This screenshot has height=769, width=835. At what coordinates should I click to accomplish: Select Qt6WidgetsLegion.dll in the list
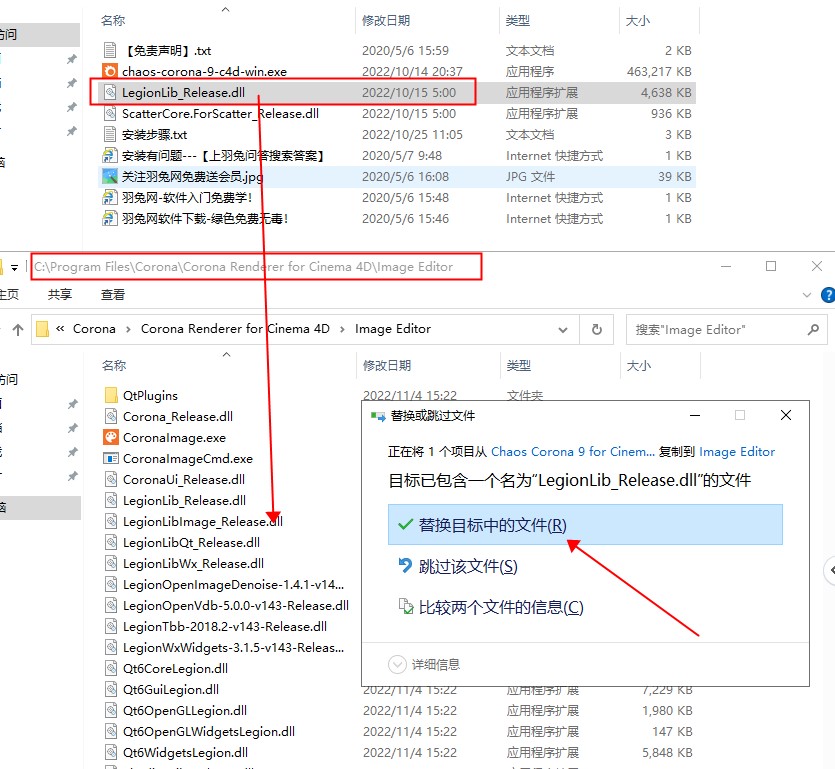[185, 752]
